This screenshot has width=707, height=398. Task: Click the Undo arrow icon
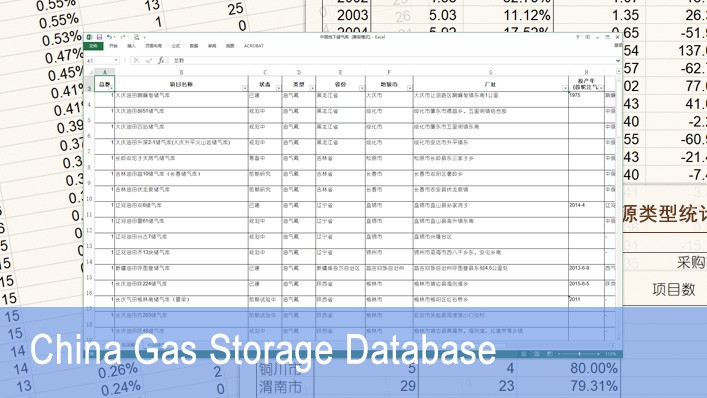(x=110, y=37)
